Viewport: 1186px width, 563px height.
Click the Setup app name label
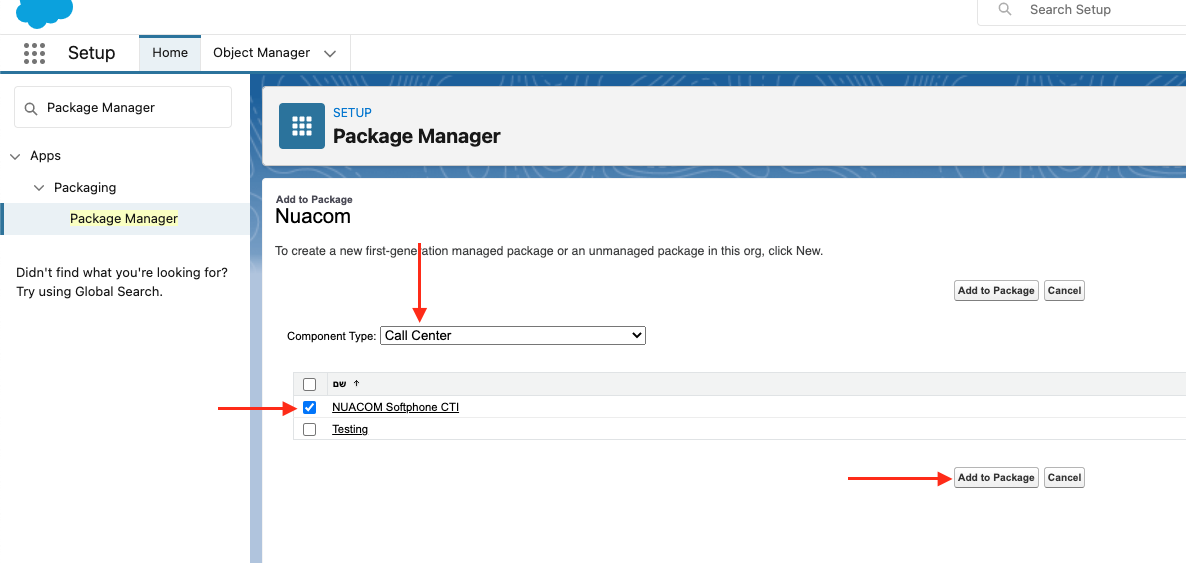click(x=92, y=53)
